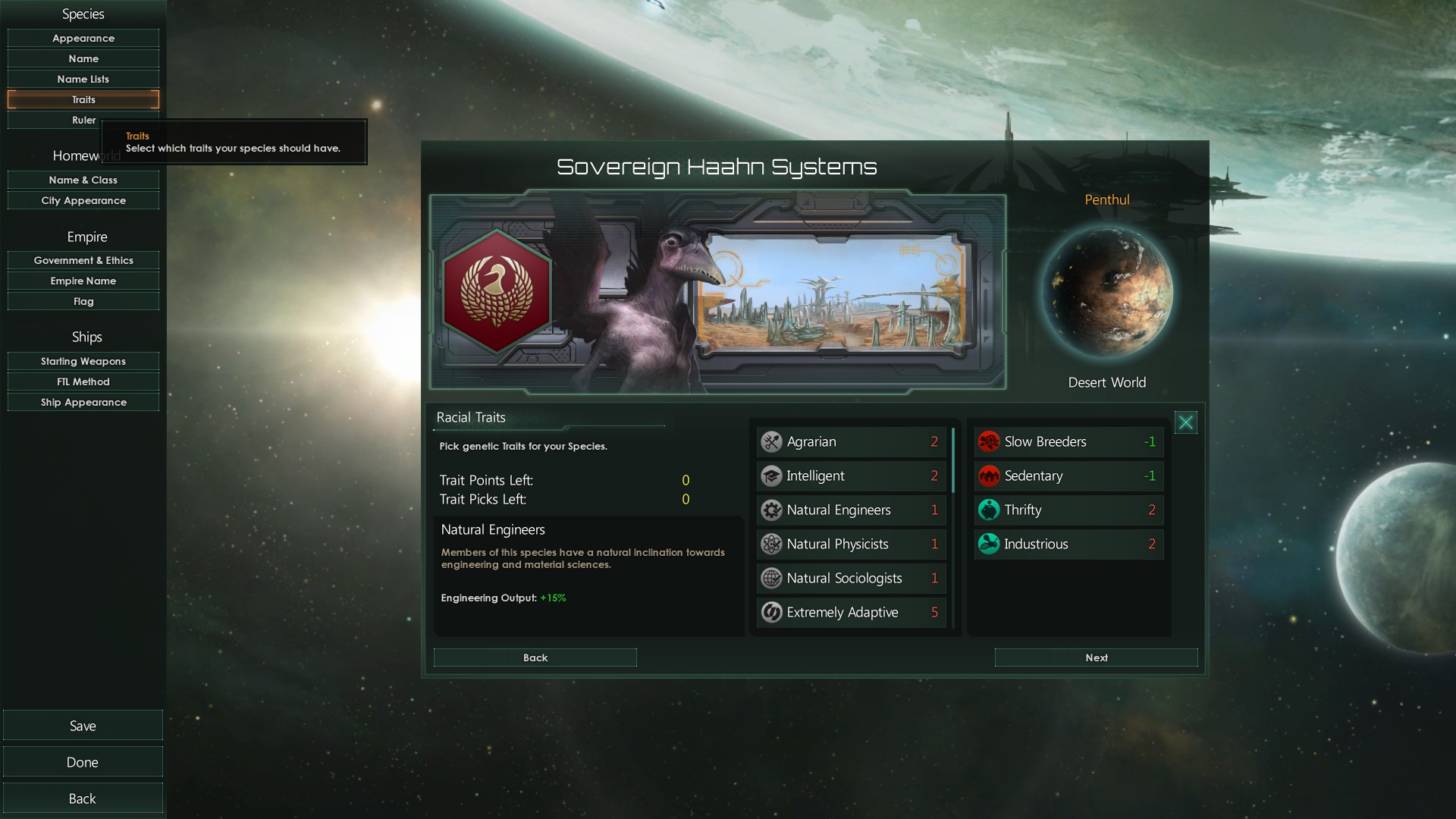This screenshot has width=1456, height=819.
Task: Remove the Sedentary selected trait
Action: coord(1068,475)
